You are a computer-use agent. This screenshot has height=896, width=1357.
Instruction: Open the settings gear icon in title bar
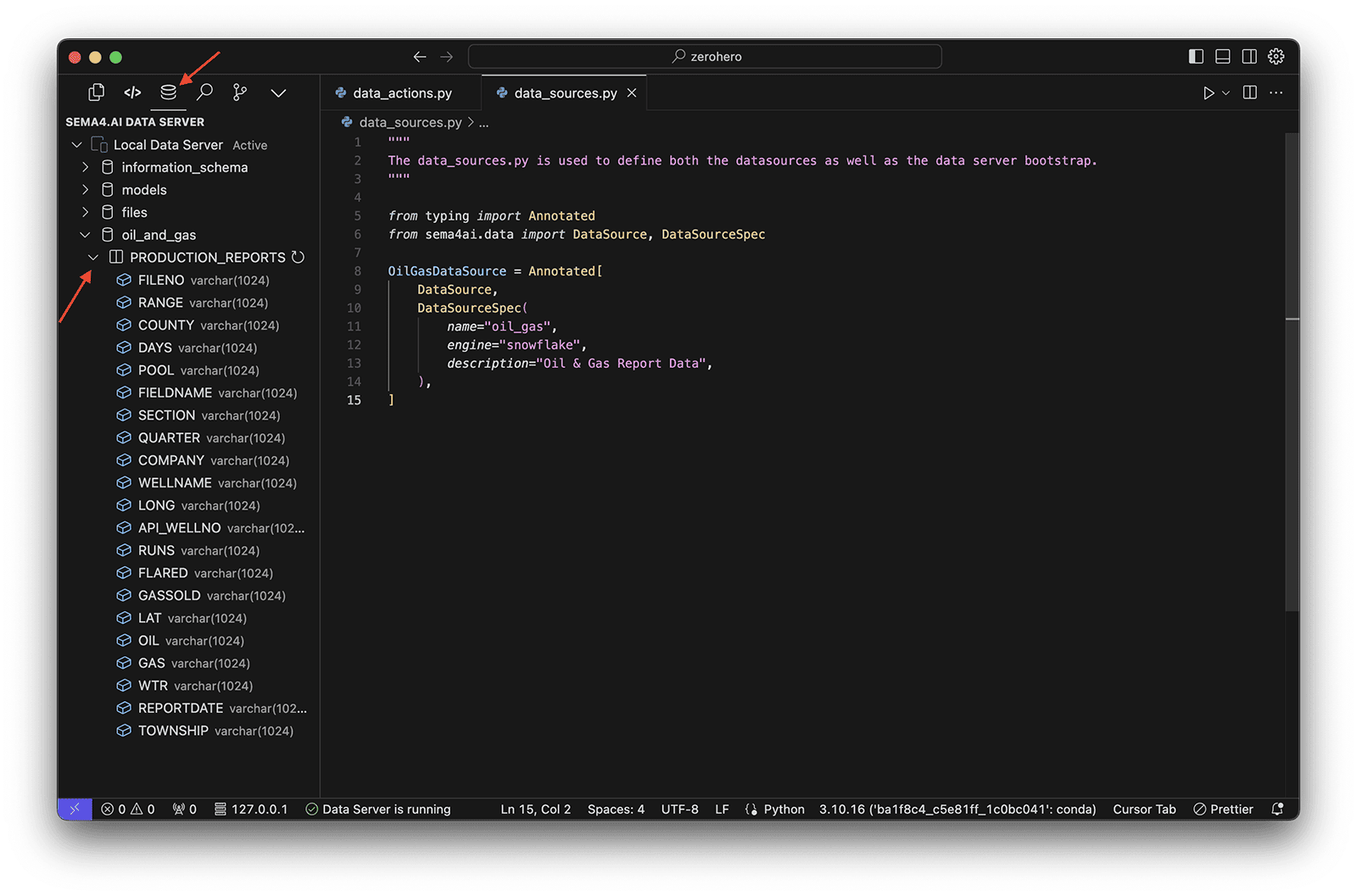pos(1276,57)
